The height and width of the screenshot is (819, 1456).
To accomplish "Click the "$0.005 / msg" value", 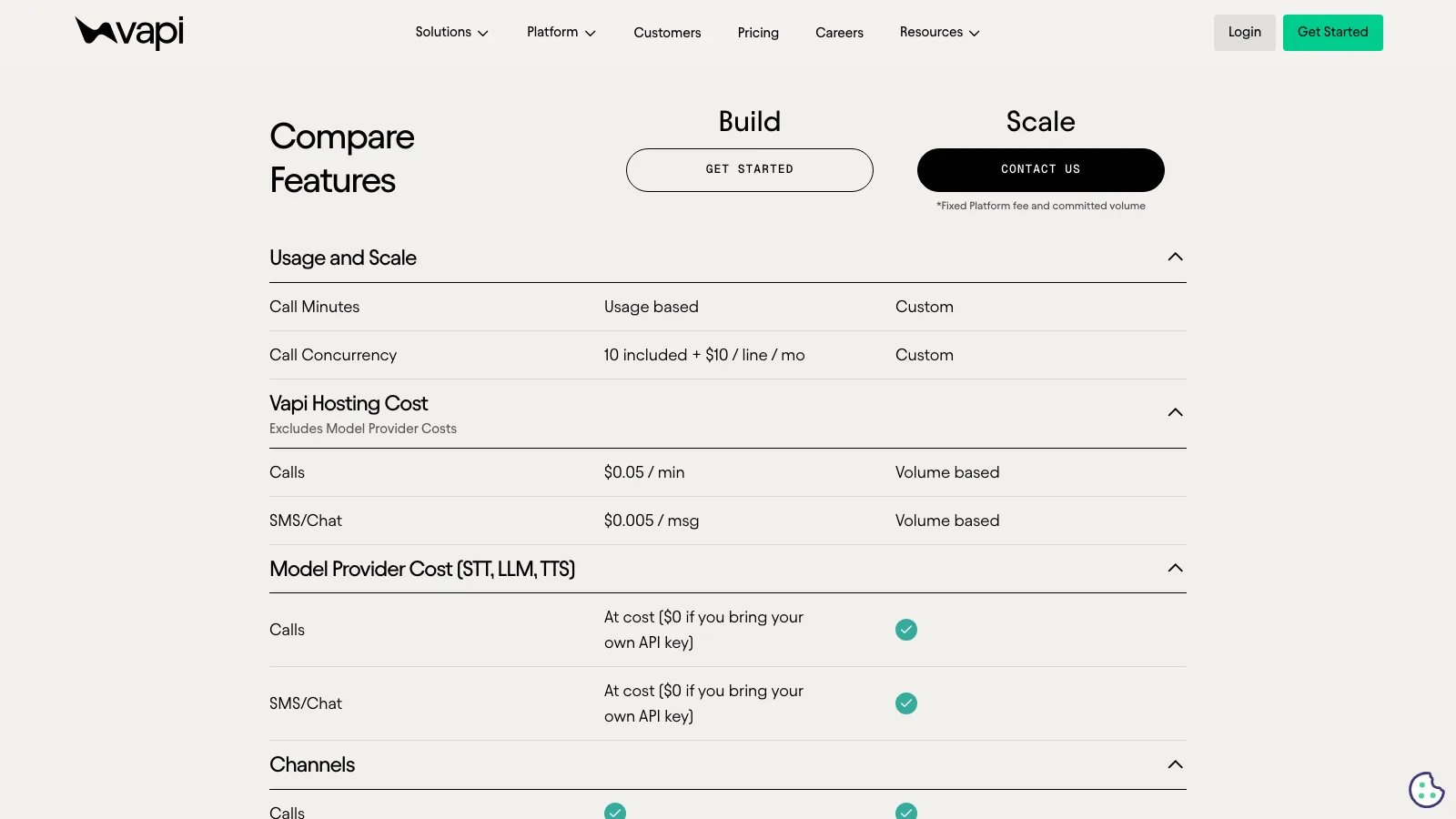I will tap(652, 521).
